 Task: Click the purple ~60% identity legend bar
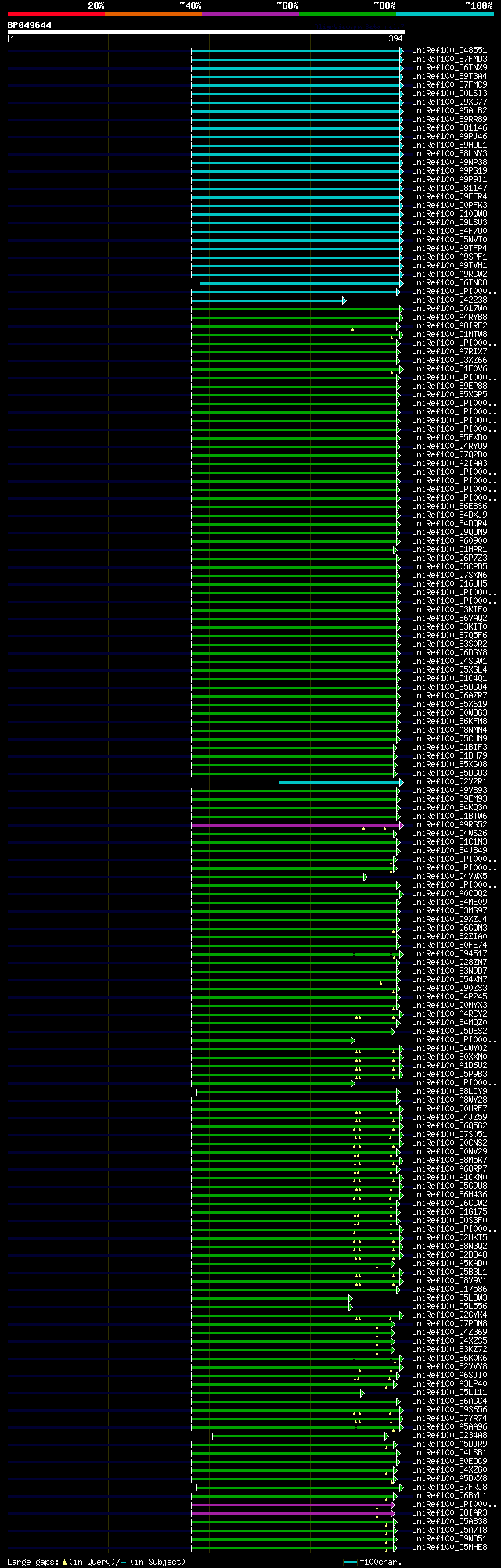(250, 14)
